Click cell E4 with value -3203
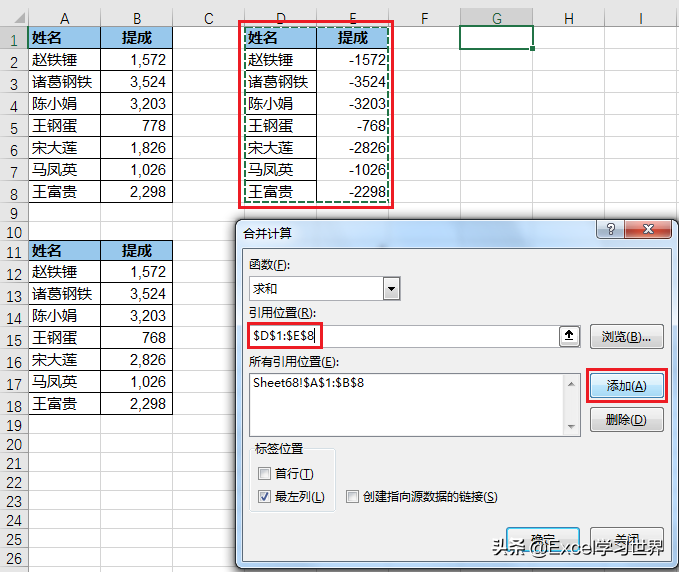The width and height of the screenshot is (679, 572). click(352, 103)
